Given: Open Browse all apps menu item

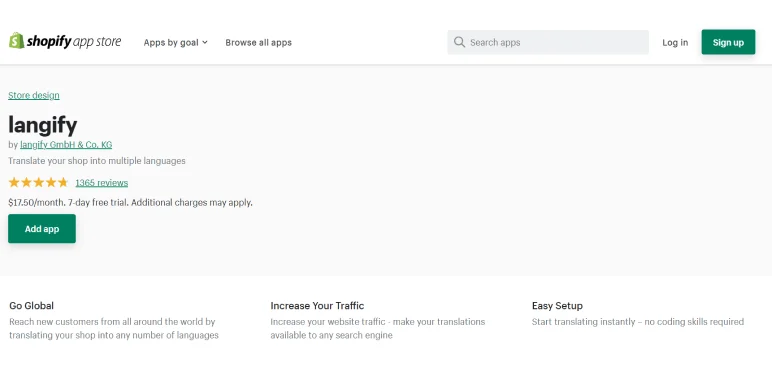Looking at the screenshot, I should [x=258, y=42].
